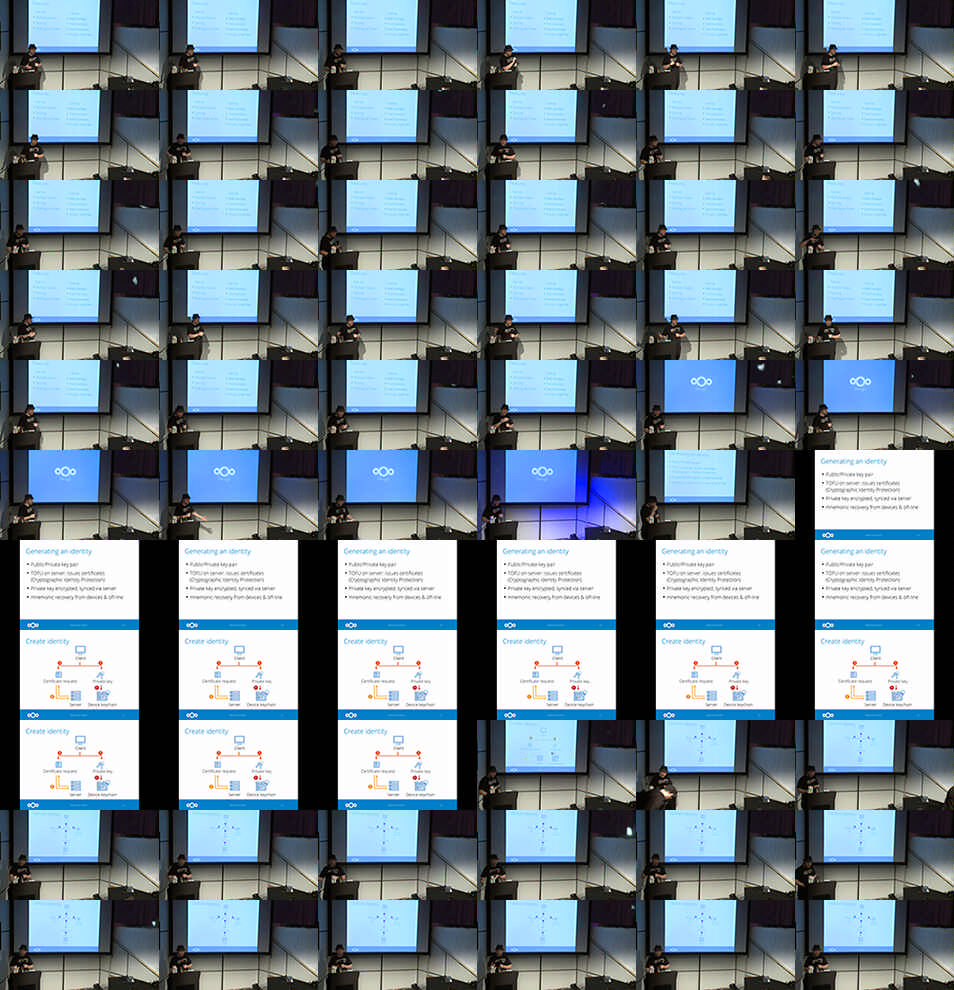Click Nextcloud footer logo in last "Create identity" slide
The image size is (954, 990).
coord(351,804)
